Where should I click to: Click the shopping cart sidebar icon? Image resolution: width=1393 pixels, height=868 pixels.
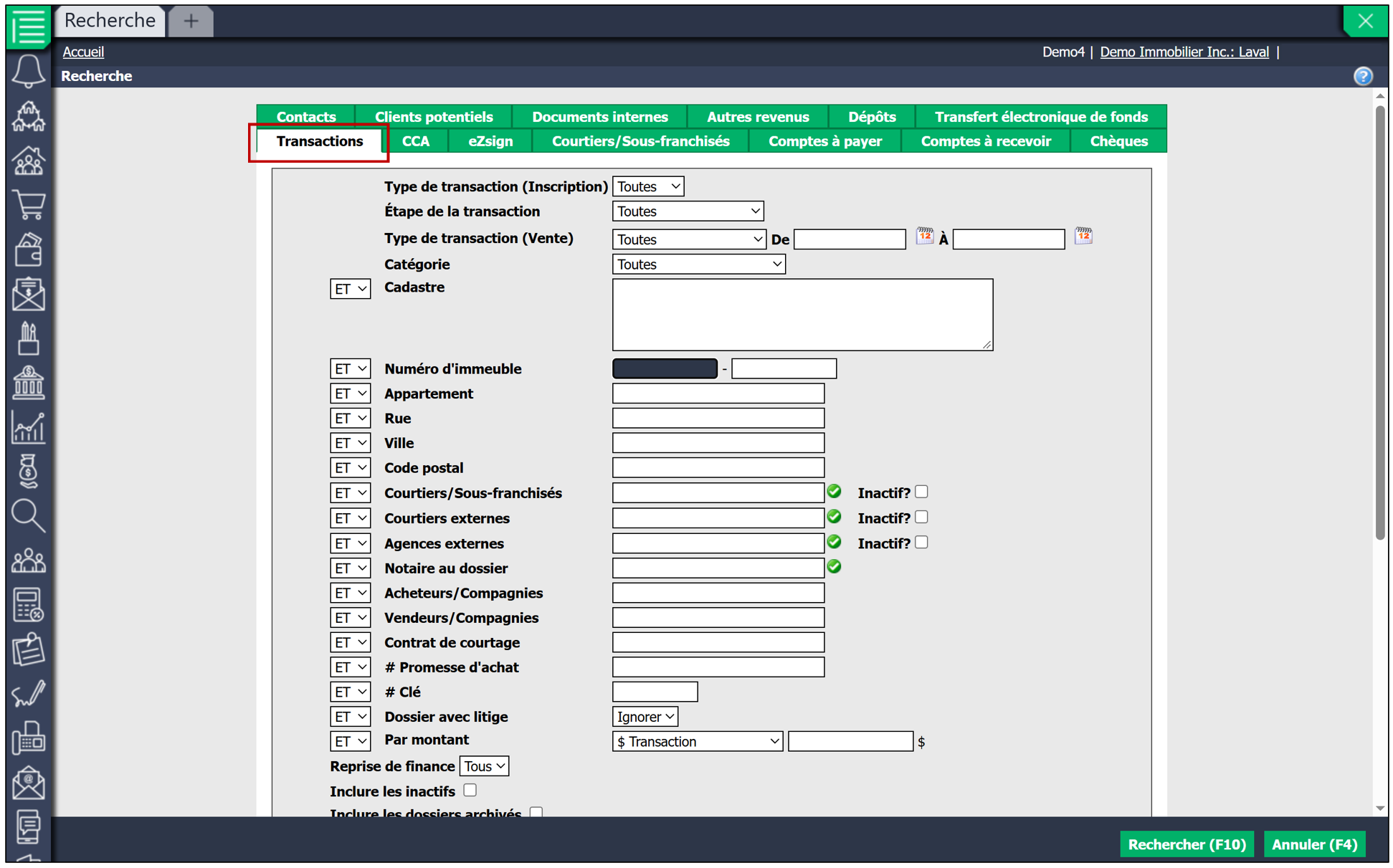[x=28, y=205]
